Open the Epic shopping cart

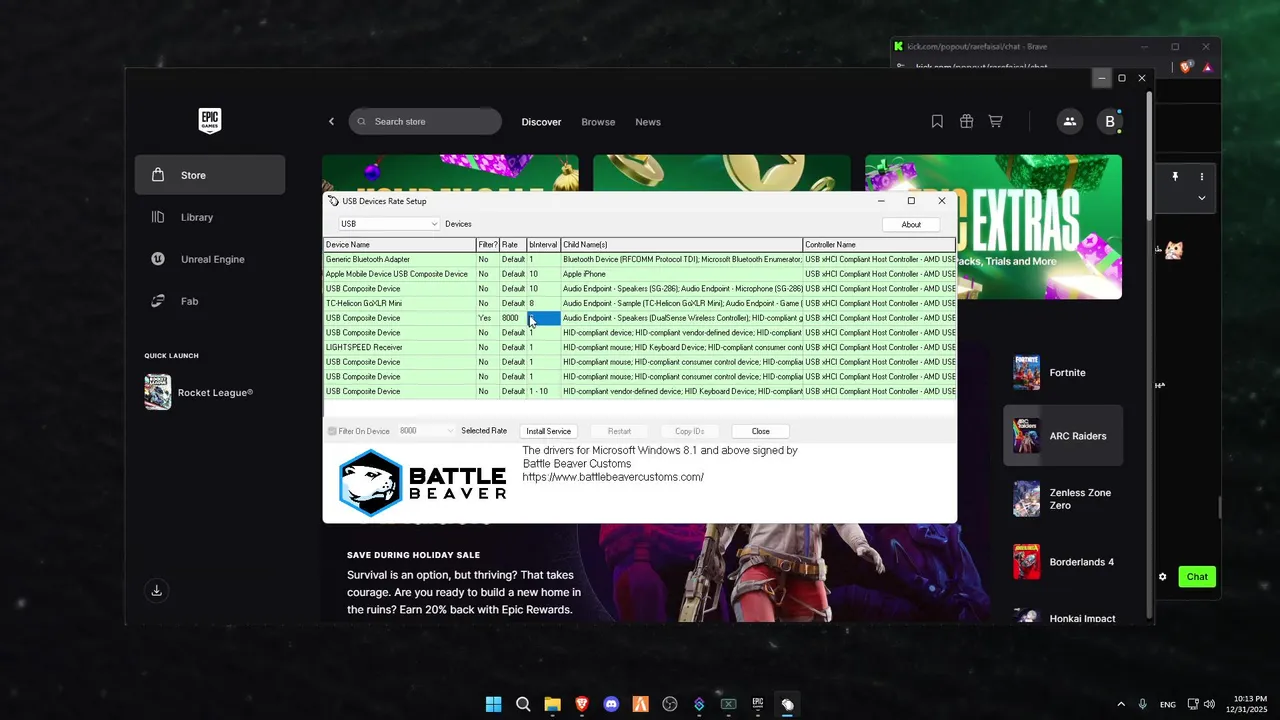coord(995,121)
